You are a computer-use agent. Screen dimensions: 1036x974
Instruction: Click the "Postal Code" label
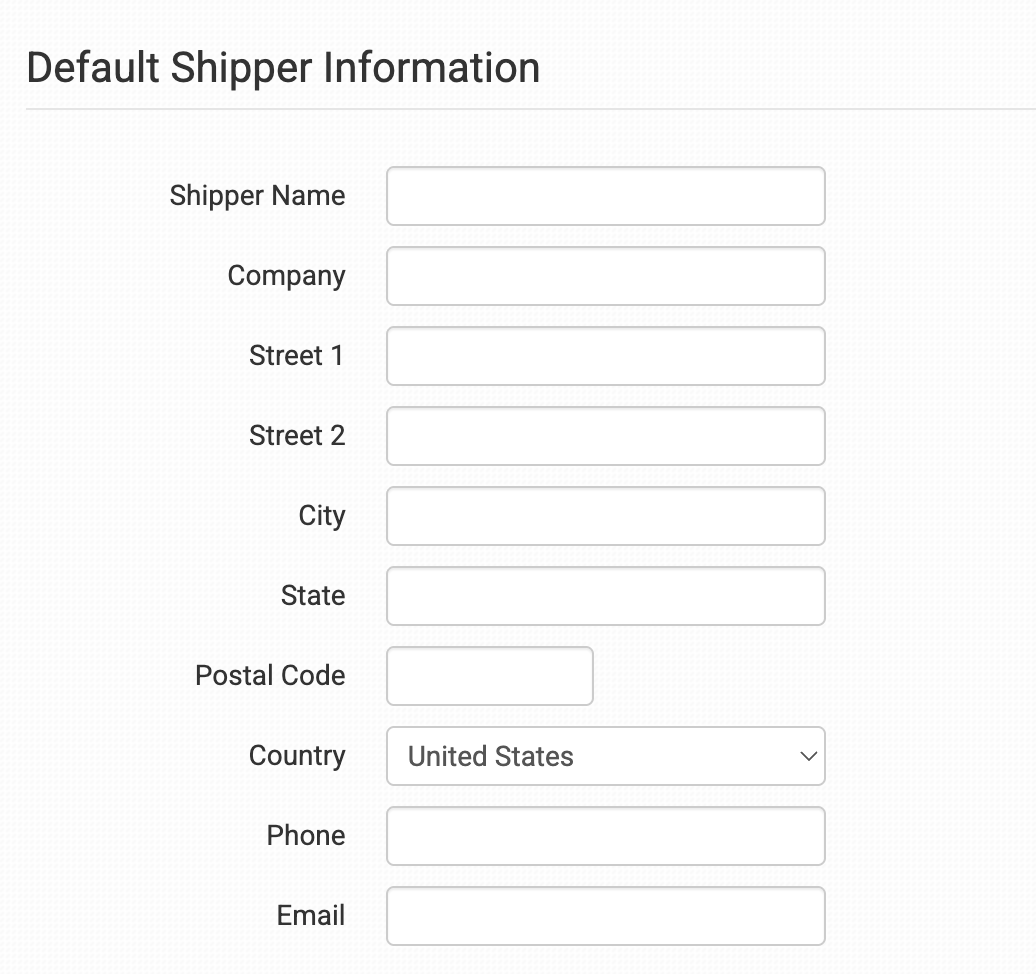tap(270, 676)
